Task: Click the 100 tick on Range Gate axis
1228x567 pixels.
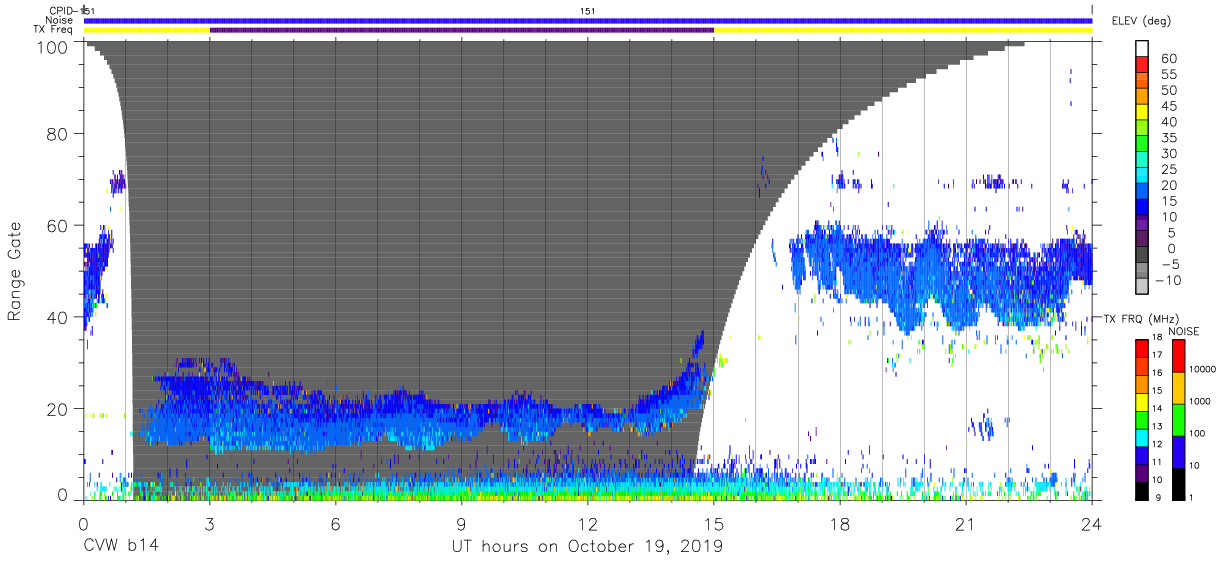Action: (52, 47)
